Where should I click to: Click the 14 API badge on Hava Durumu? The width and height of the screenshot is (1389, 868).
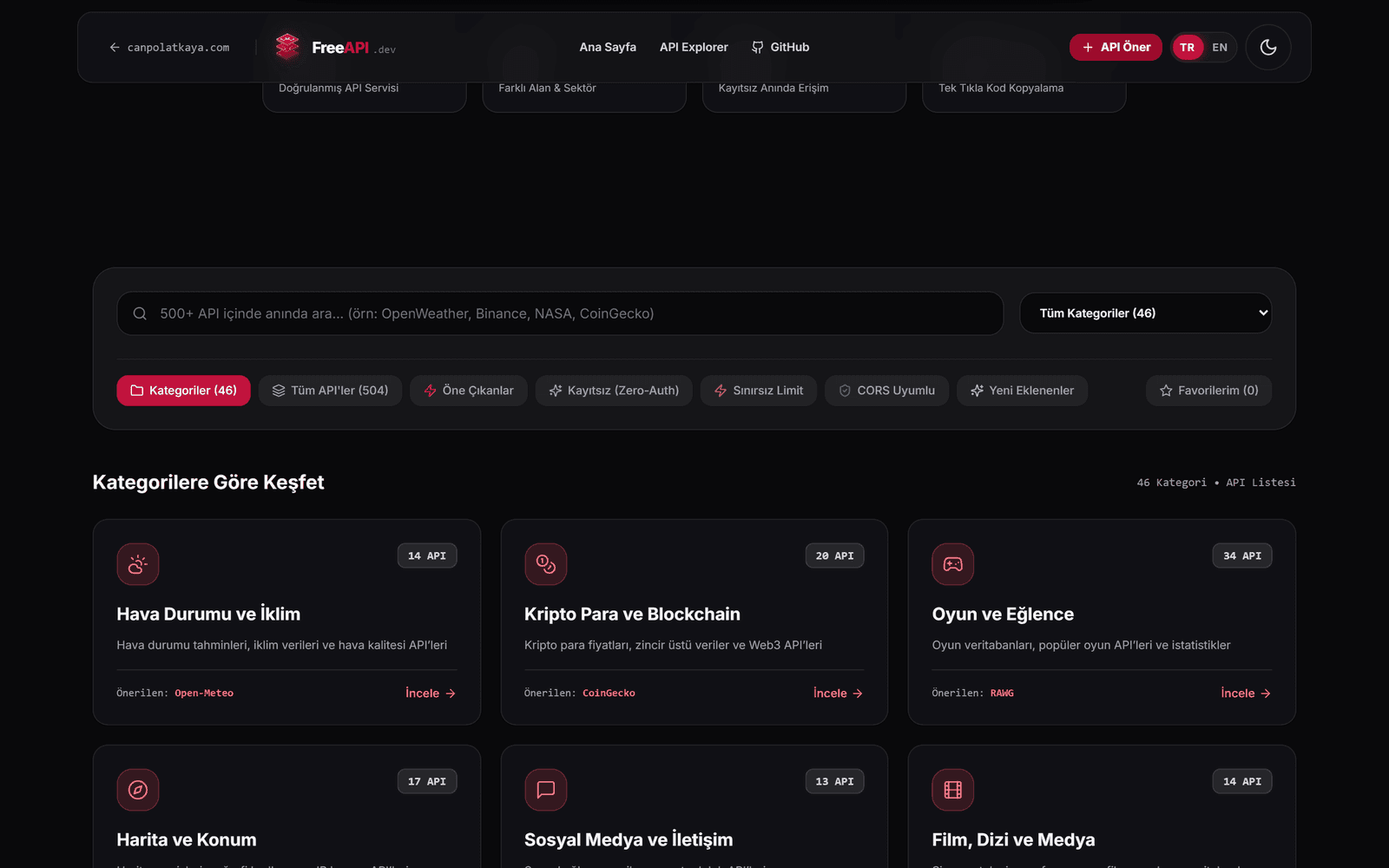pos(427,556)
